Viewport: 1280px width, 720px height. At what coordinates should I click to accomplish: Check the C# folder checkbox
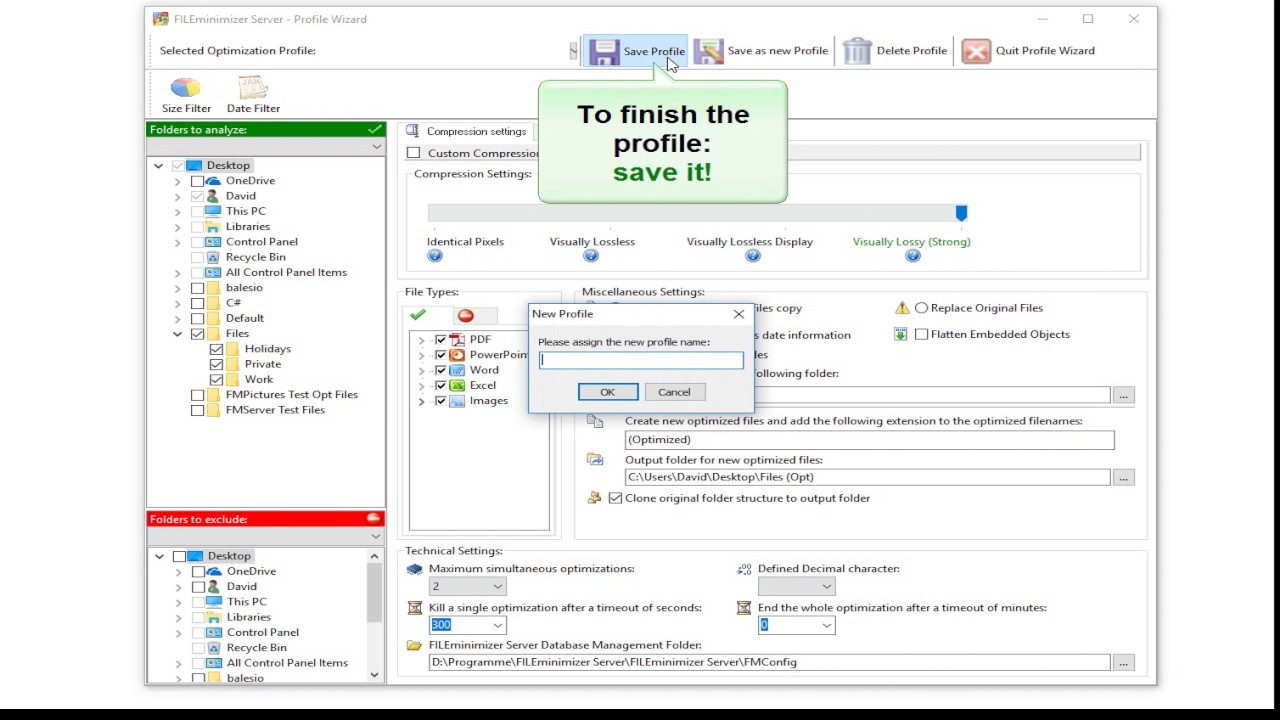pyautogui.click(x=198, y=303)
